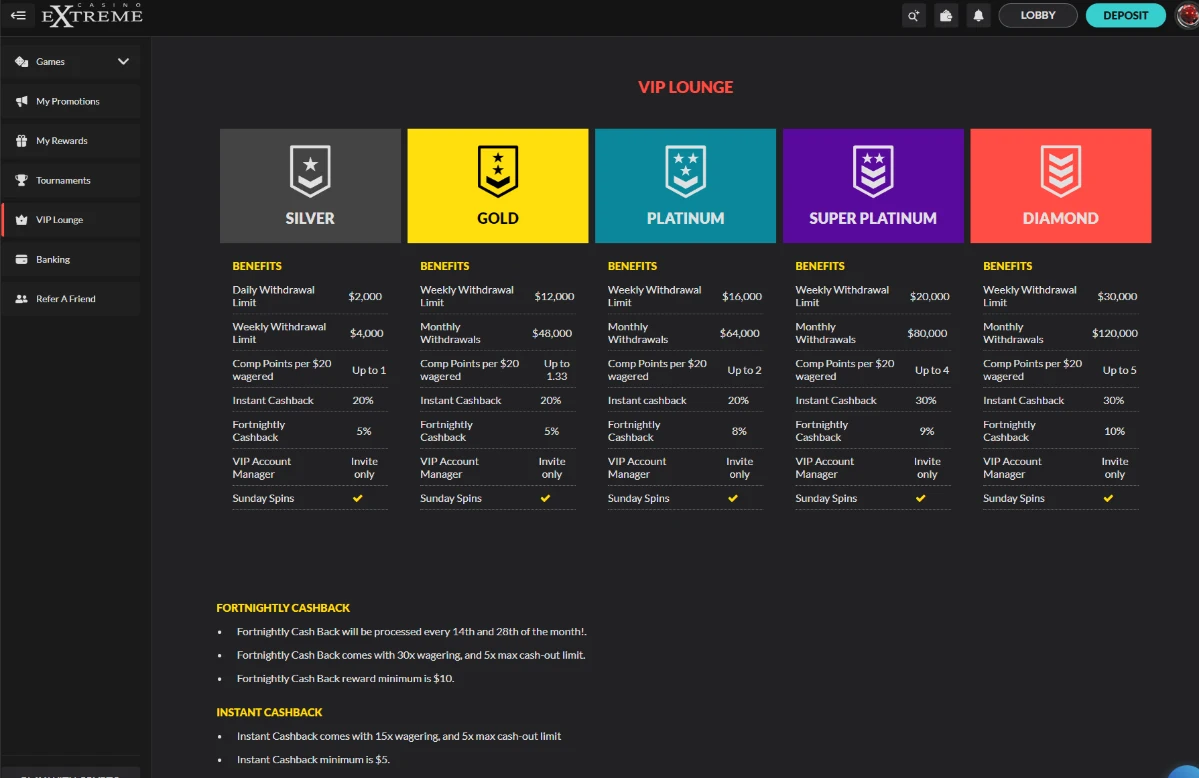Click Gold monthly withdrawals $48,000
Image resolution: width=1199 pixels, height=778 pixels.
pyautogui.click(x=552, y=334)
